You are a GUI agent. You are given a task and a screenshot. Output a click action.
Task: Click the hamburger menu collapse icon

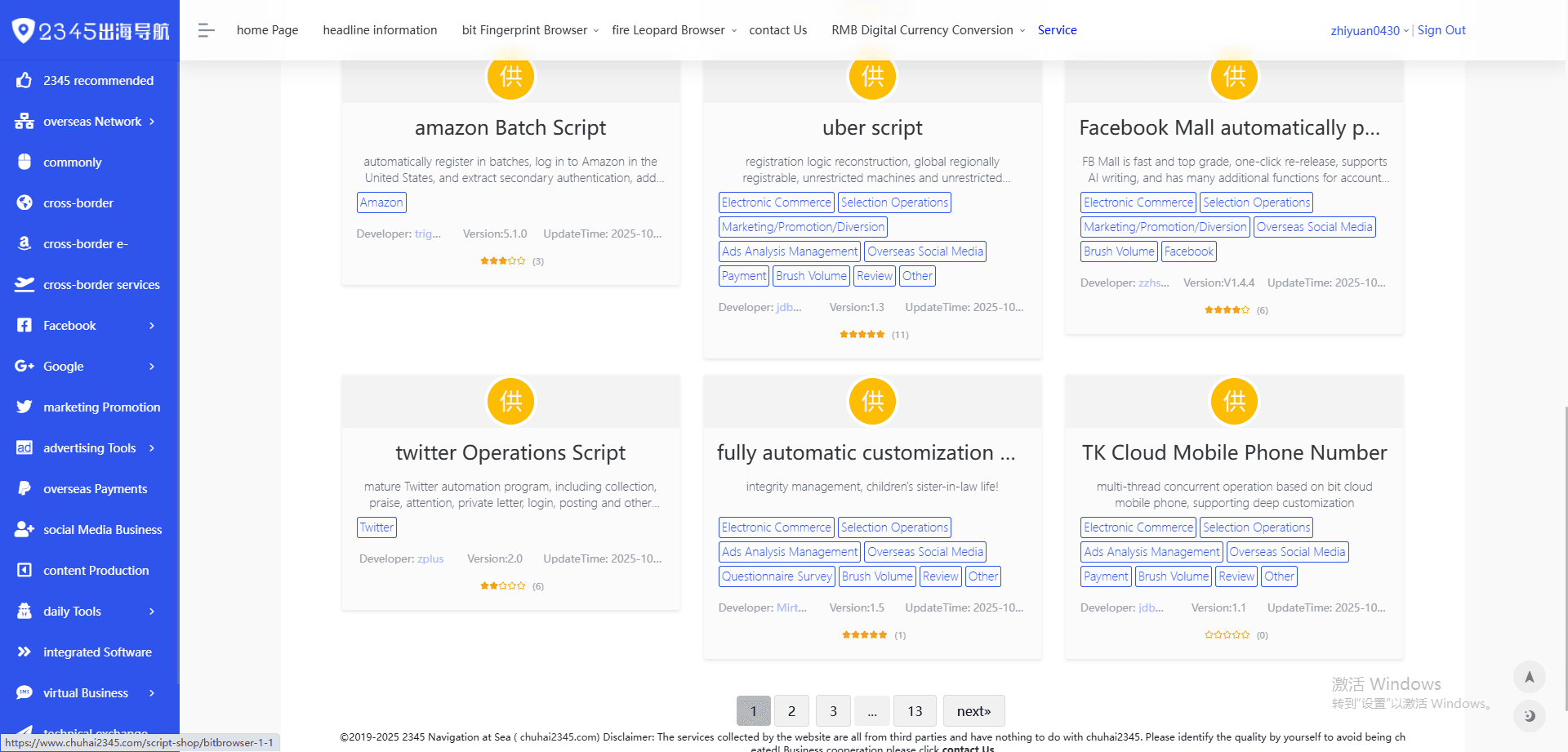[206, 30]
